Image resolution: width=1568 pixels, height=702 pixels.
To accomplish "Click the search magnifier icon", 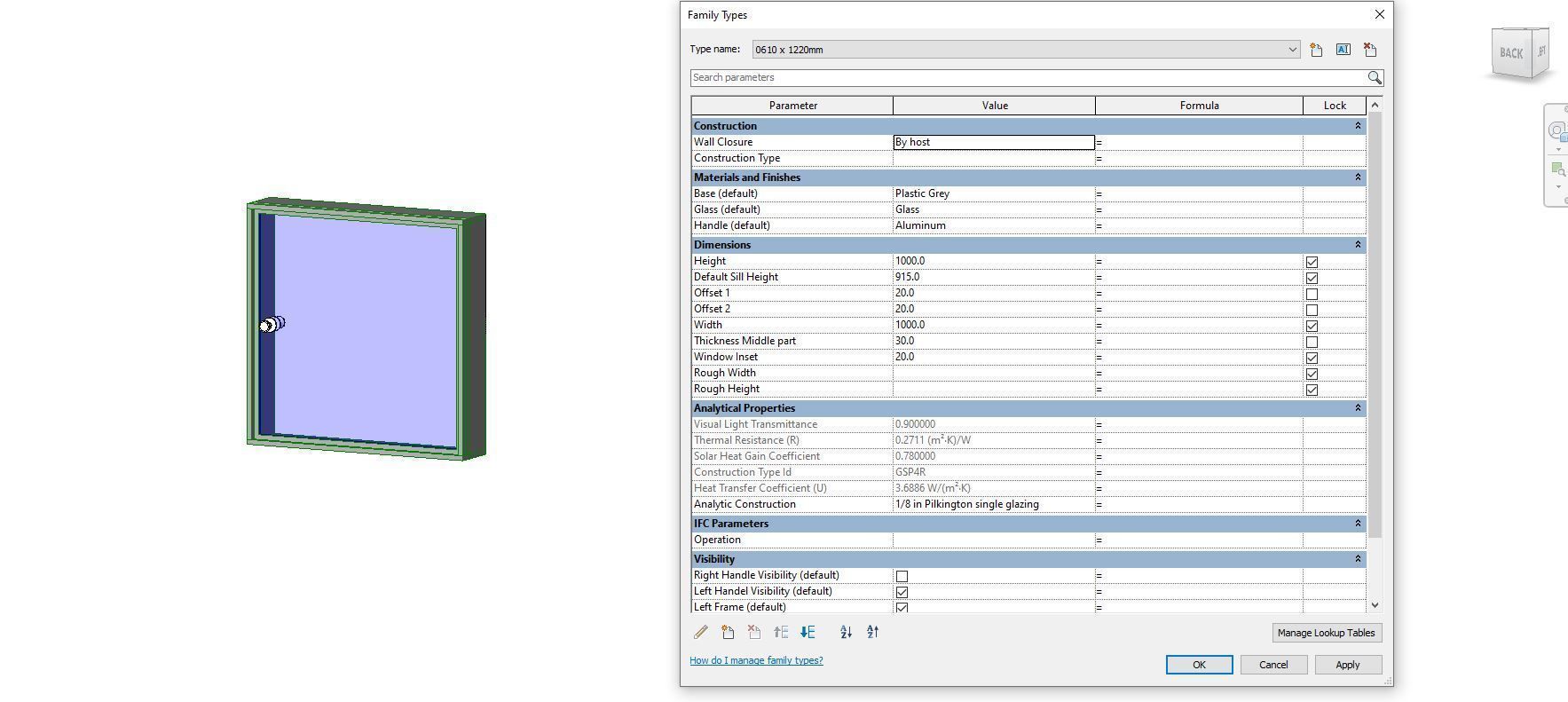I will pos(1375,78).
